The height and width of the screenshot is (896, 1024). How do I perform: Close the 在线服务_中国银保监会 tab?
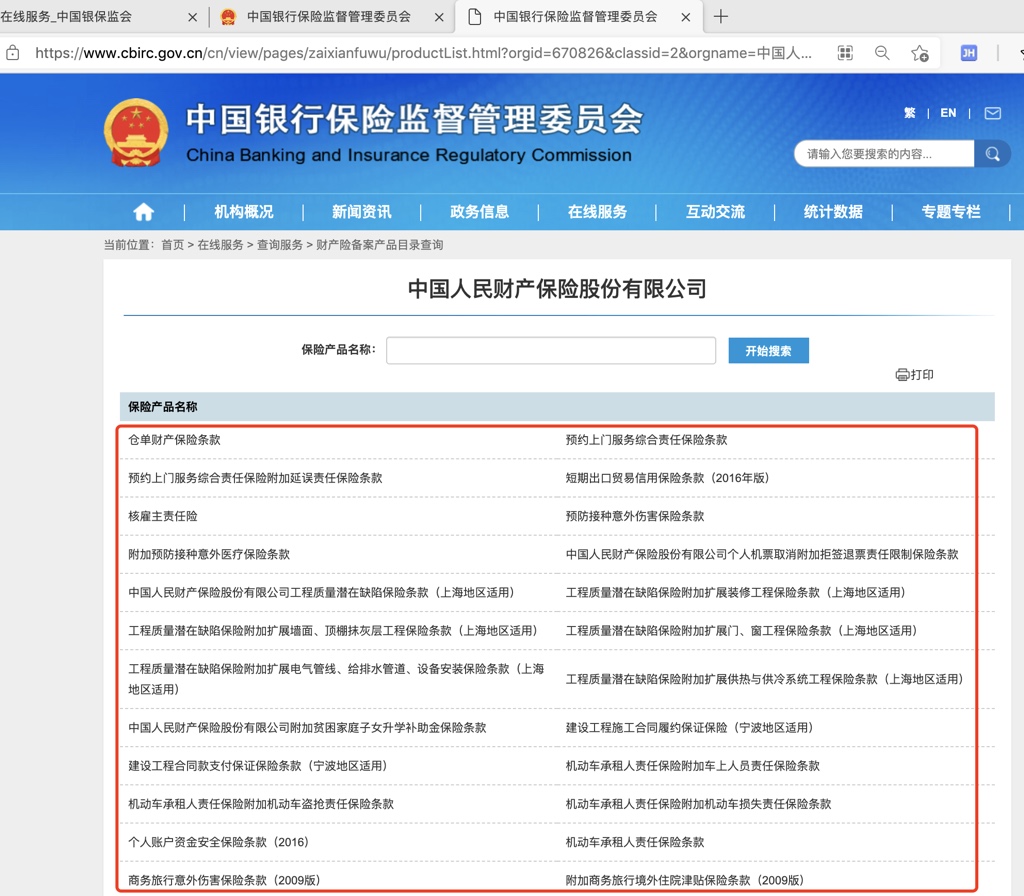pos(192,18)
